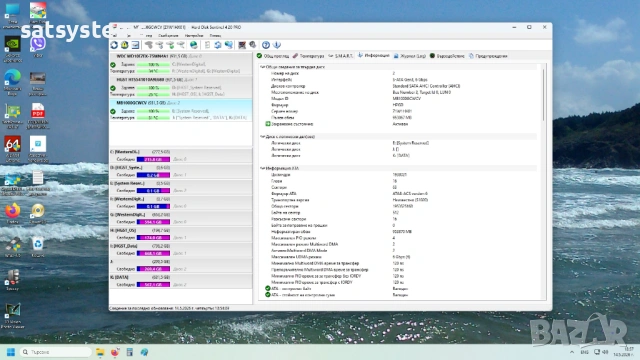
Task: Open the S.M.A.R.T. tab
Action: coord(341,56)
